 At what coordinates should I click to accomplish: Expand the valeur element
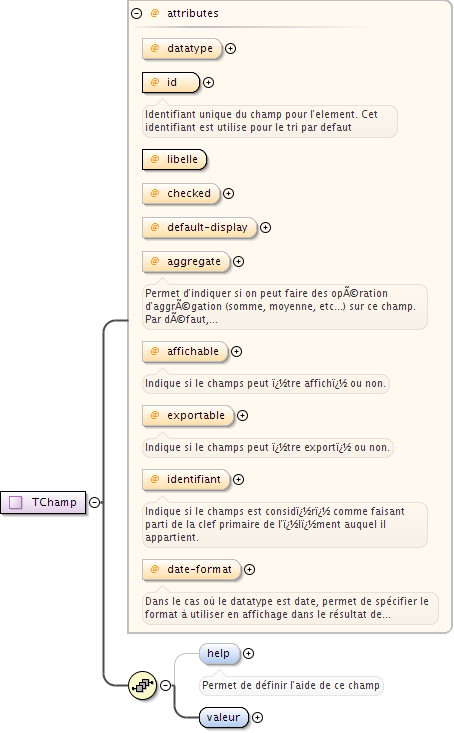258,717
